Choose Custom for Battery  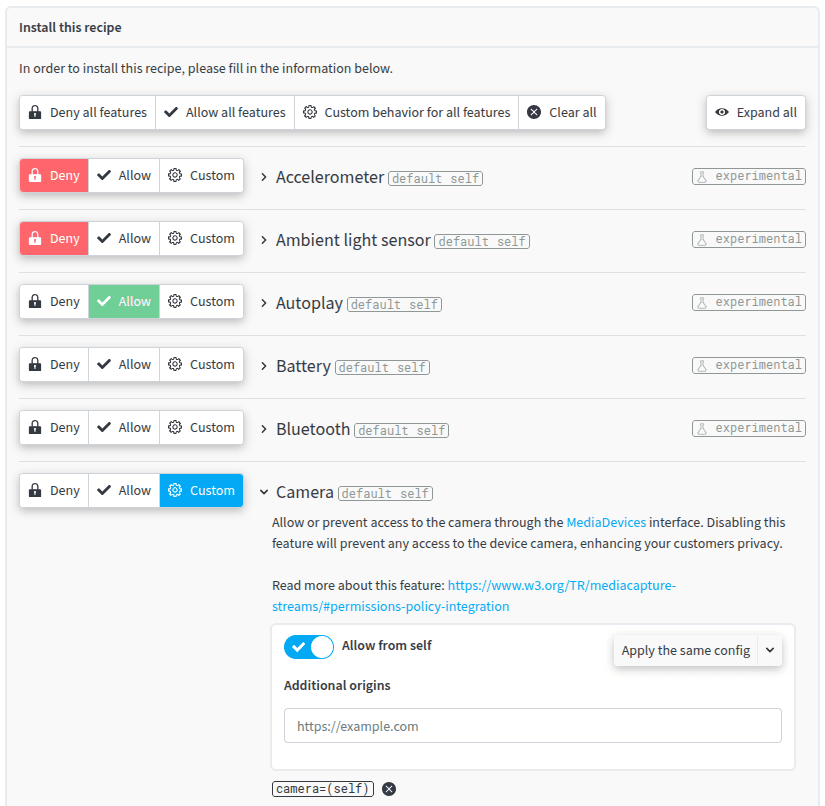[x=202, y=364]
